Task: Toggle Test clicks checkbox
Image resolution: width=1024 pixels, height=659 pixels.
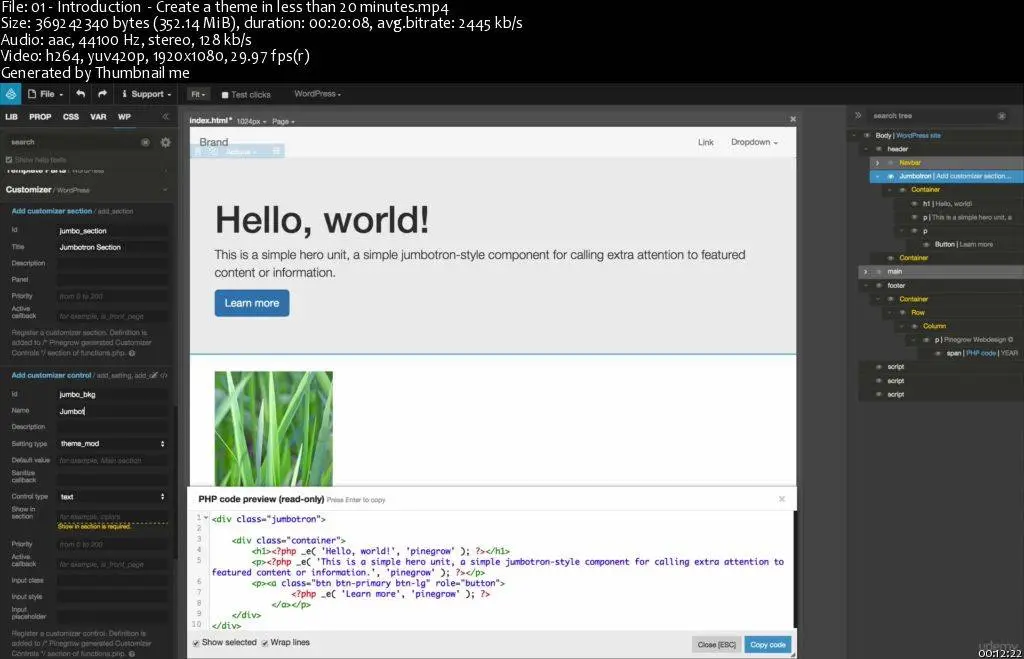Action: (x=225, y=95)
